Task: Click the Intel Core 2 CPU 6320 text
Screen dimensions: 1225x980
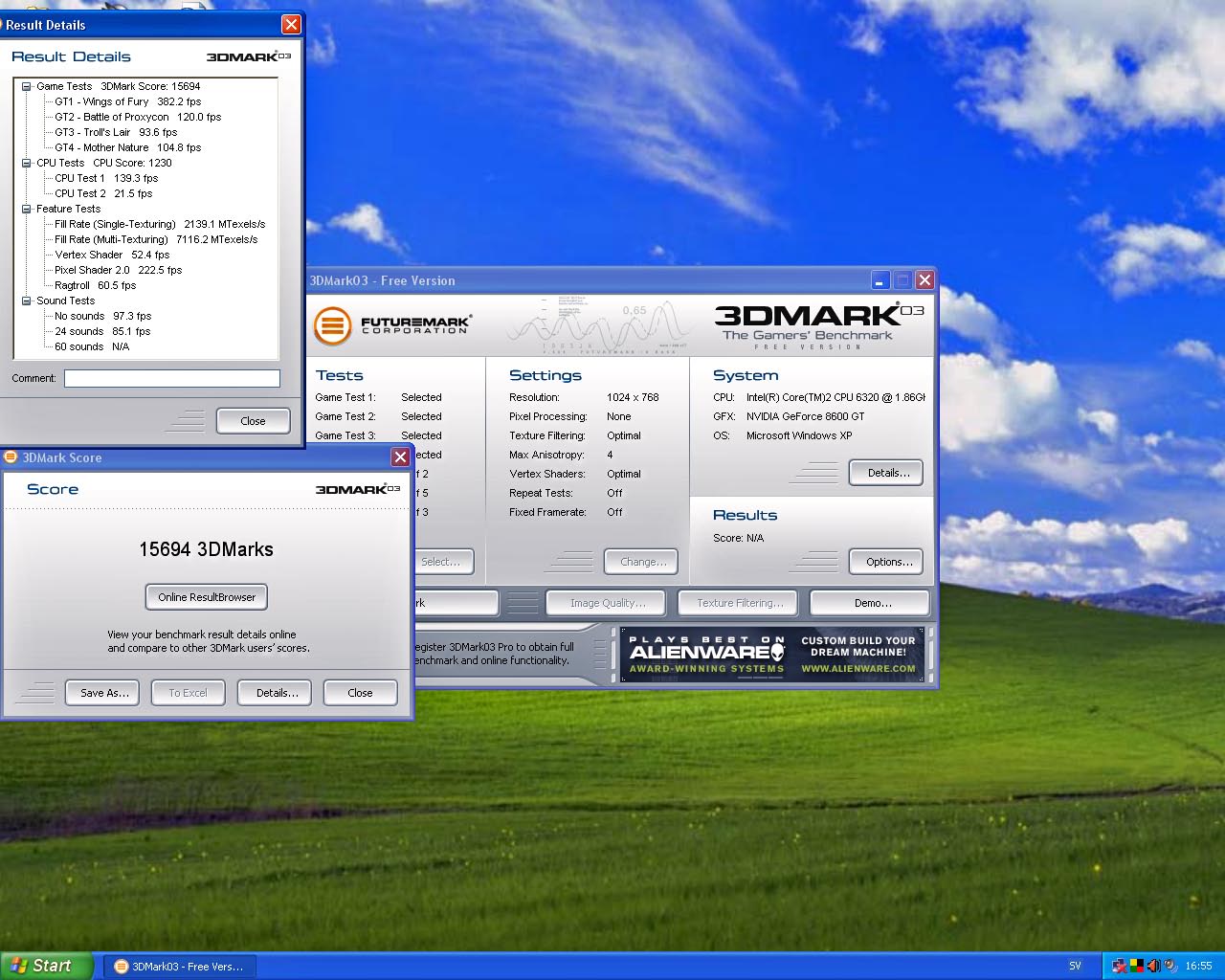Action: (x=835, y=397)
